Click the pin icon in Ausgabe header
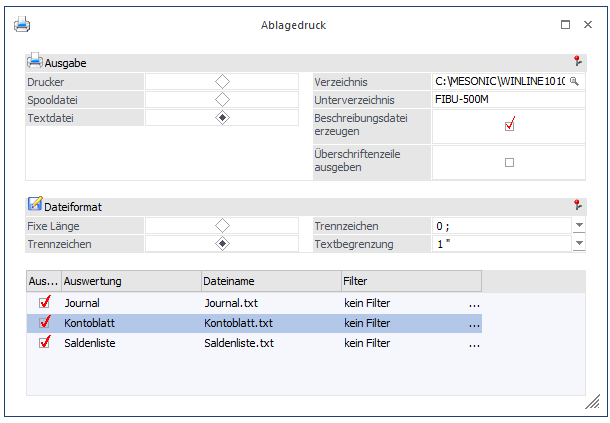Screen dimensions: 610x423 (577, 62)
